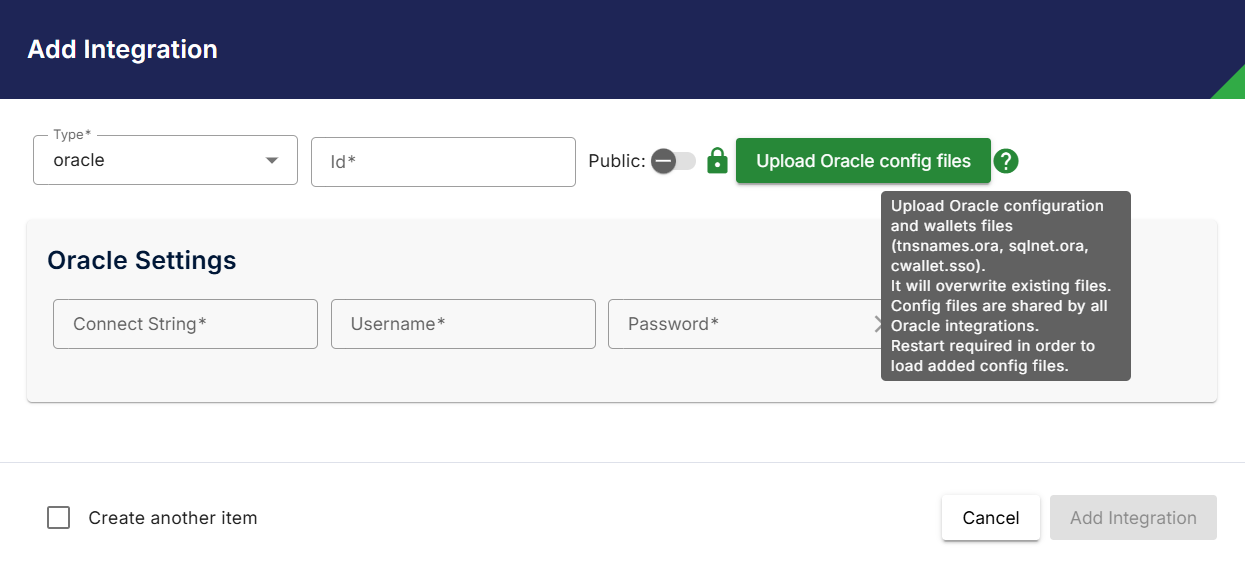This screenshot has width=1245, height=571.
Task: Click the green lock icon
Action: 717,161
